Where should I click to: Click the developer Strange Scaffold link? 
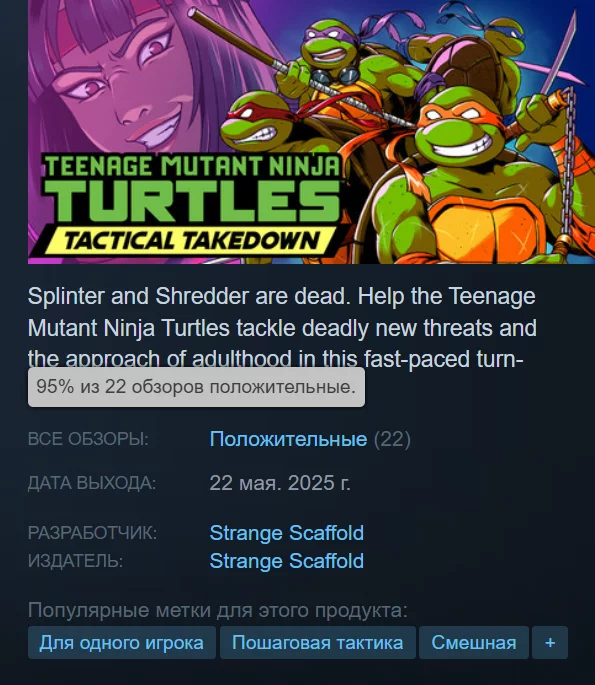(287, 533)
